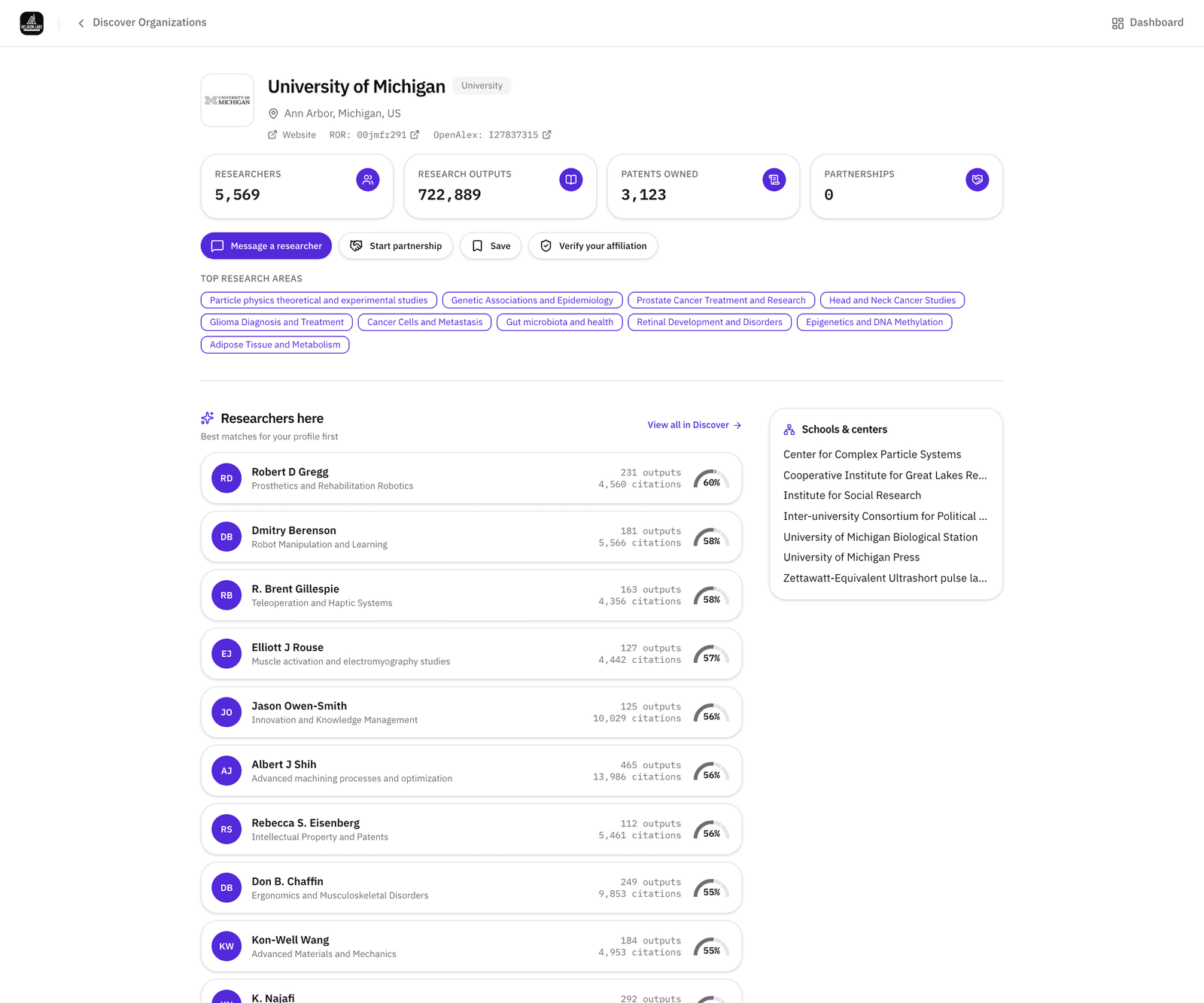Click the sparkle icon by Researchers here

tap(208, 418)
